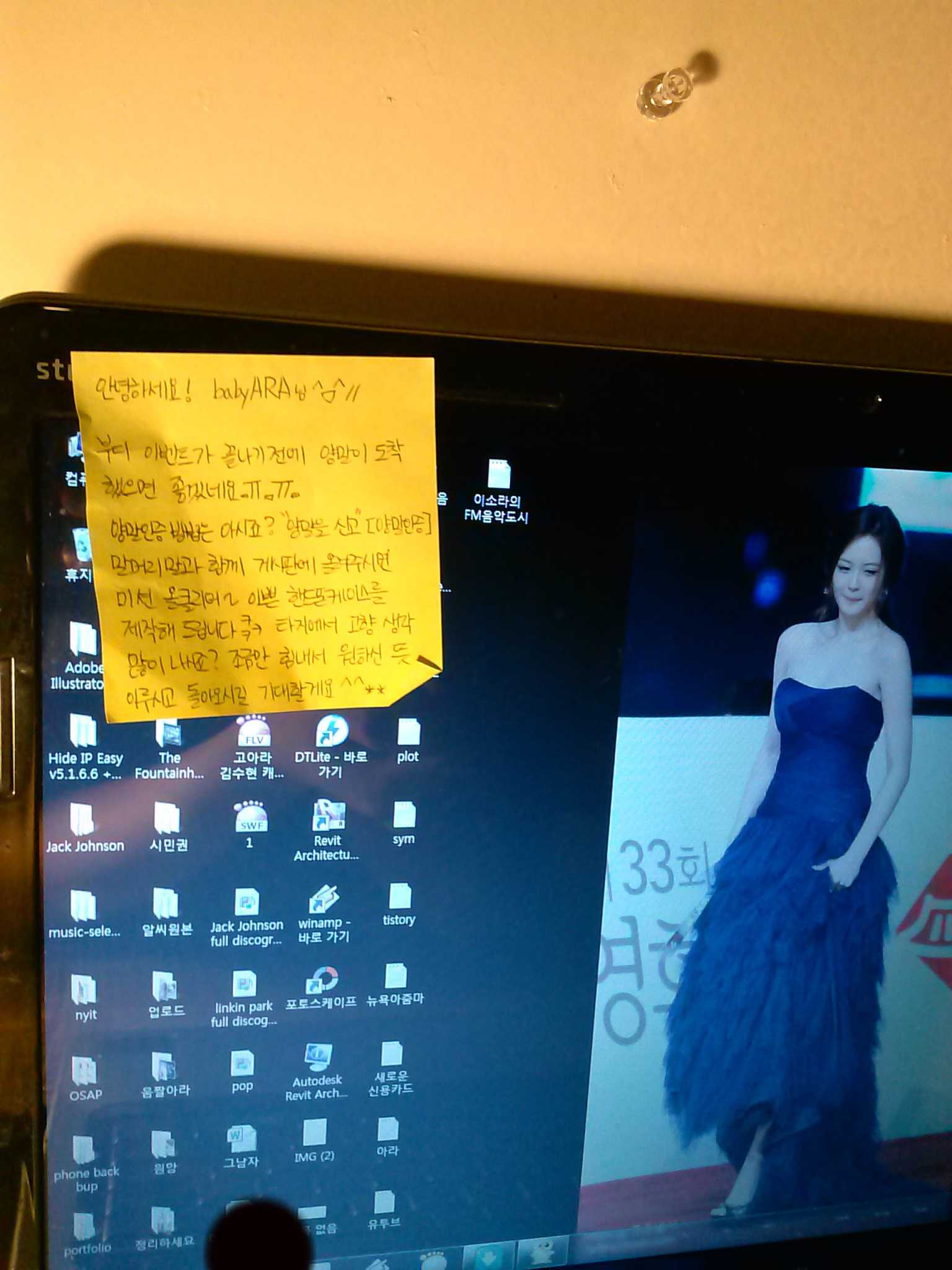This screenshot has width=952, height=1270.
Task: Open the pop file icon
Action: 242,1072
